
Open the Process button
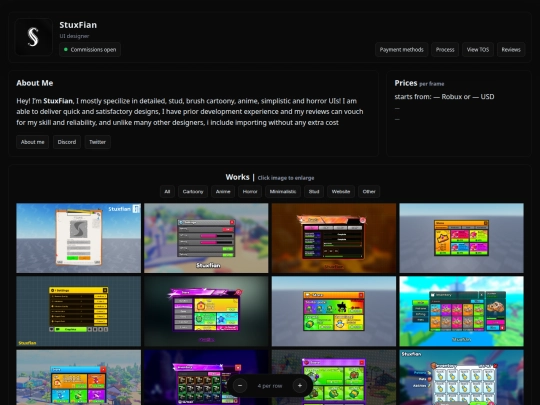(x=445, y=50)
